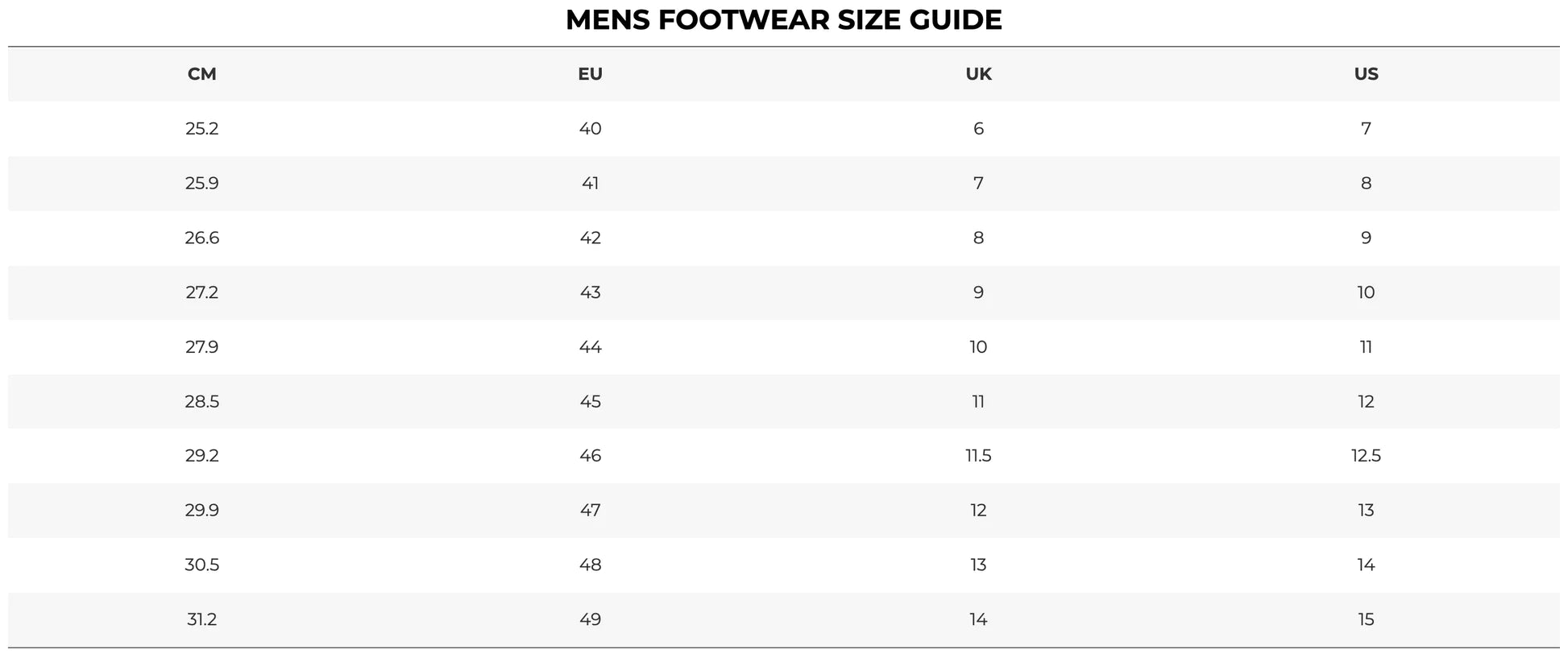Select the US column header
1568x654 pixels.
pyautogui.click(x=1366, y=74)
